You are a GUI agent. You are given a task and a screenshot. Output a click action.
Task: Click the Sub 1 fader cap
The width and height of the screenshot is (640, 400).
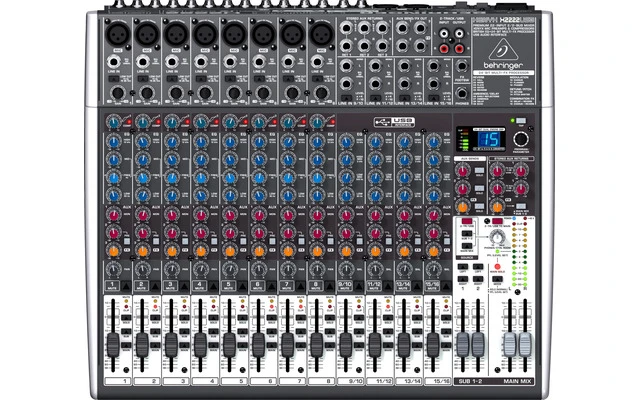[x=463, y=345]
